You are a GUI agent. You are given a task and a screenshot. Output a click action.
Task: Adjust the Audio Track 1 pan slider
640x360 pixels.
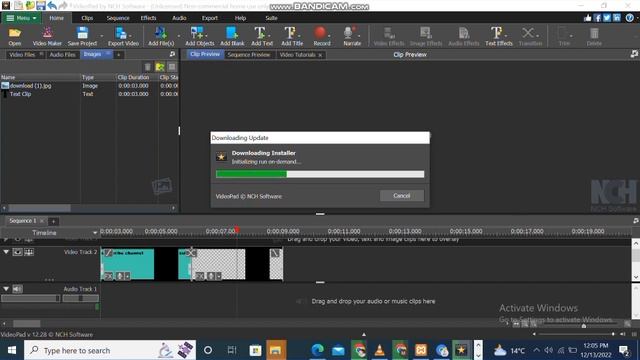click(80, 298)
